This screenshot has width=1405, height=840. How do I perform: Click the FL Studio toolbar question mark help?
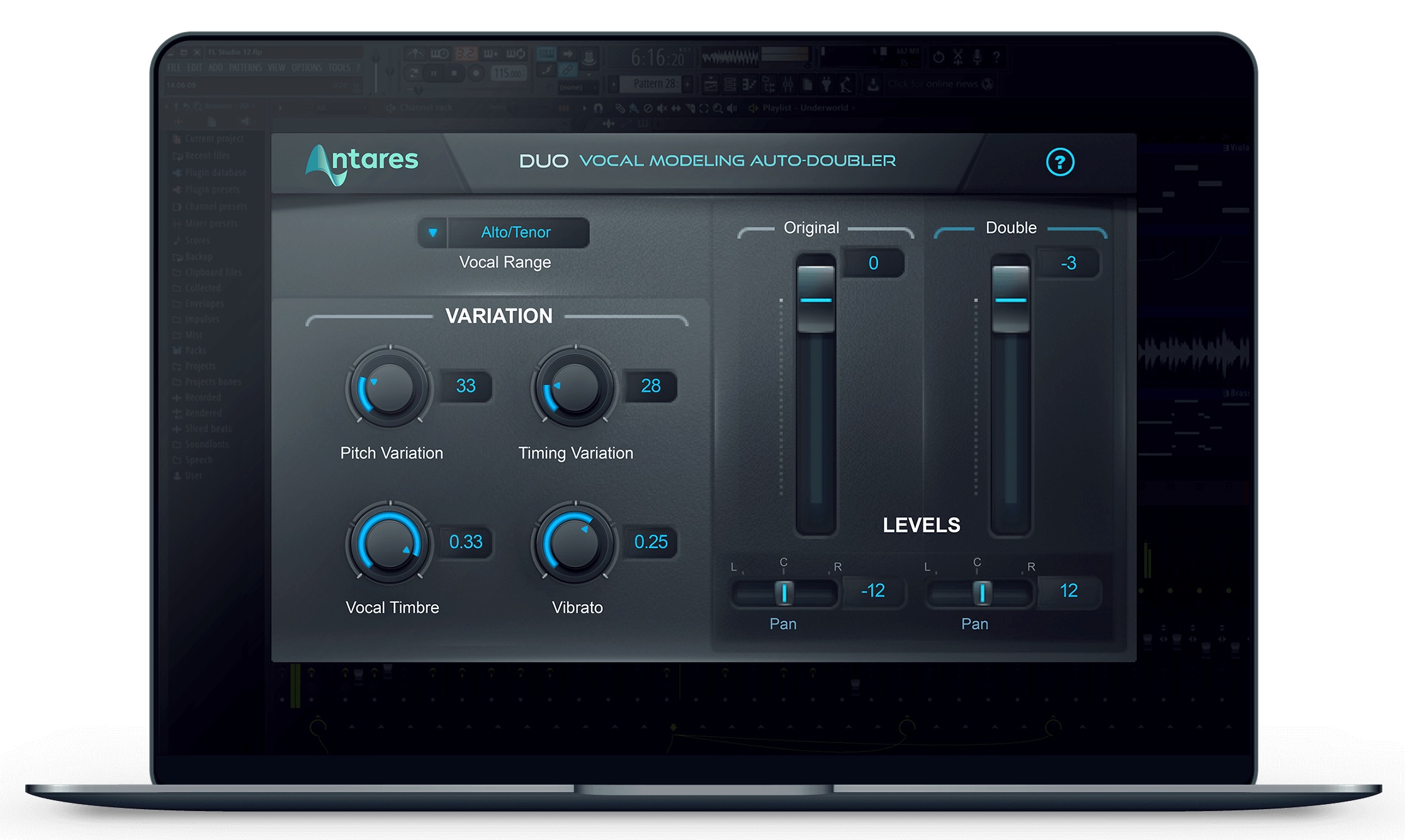[x=996, y=57]
